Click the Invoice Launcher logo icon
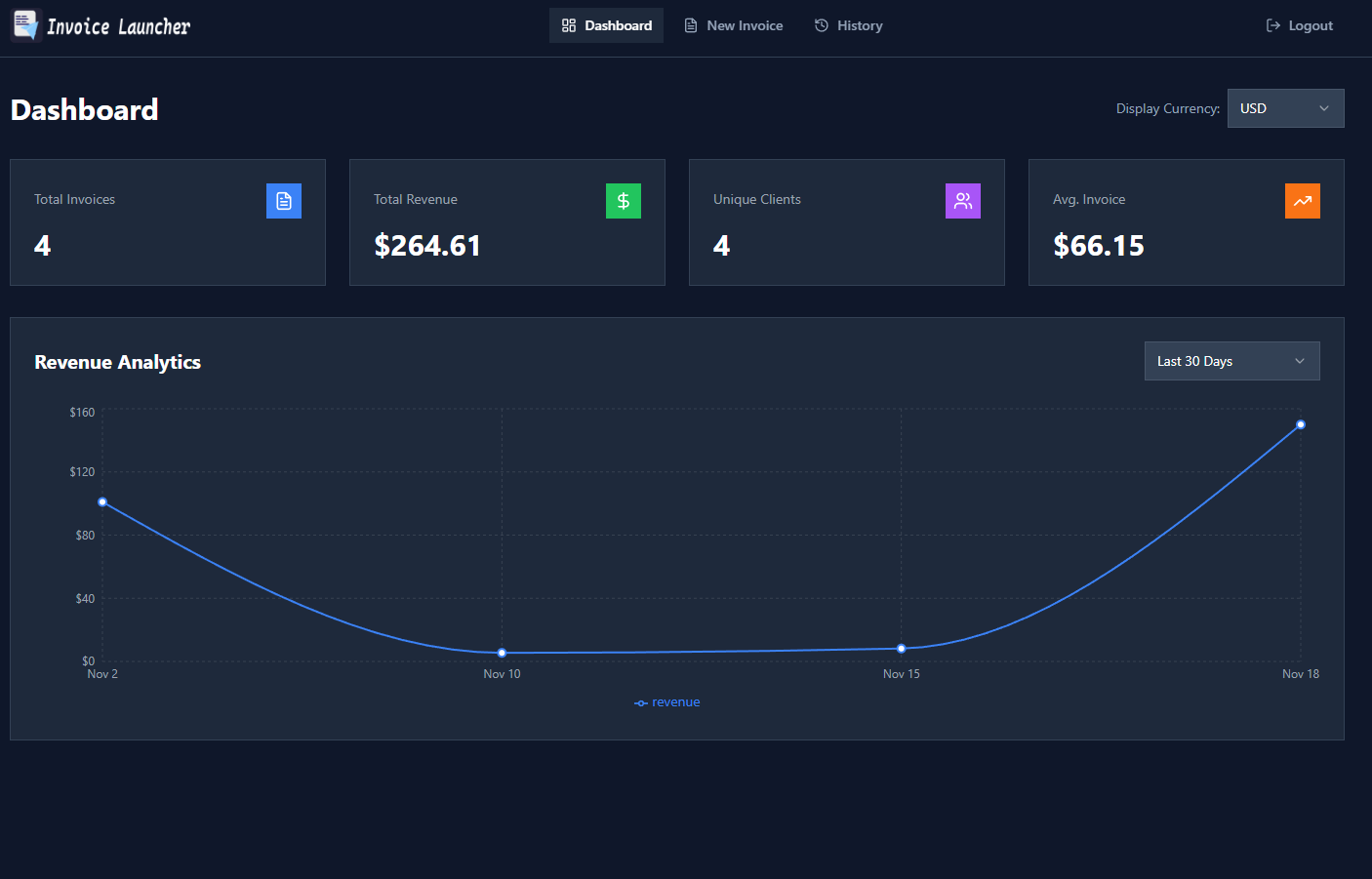Viewport: 1372px width, 879px height. tap(24, 24)
